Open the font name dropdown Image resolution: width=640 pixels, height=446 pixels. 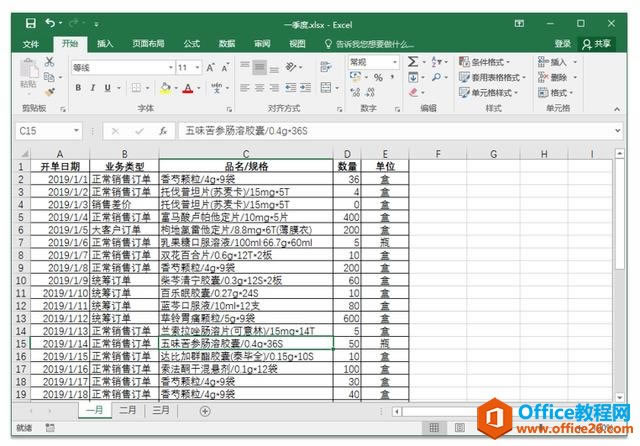171,67
